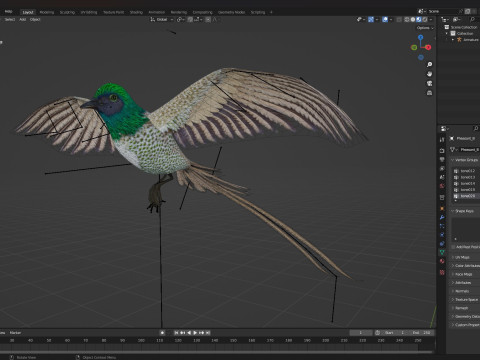Image resolution: width=480 pixels, height=360 pixels.
Task: Open the viewport Options dropdown
Action: pos(425,28)
